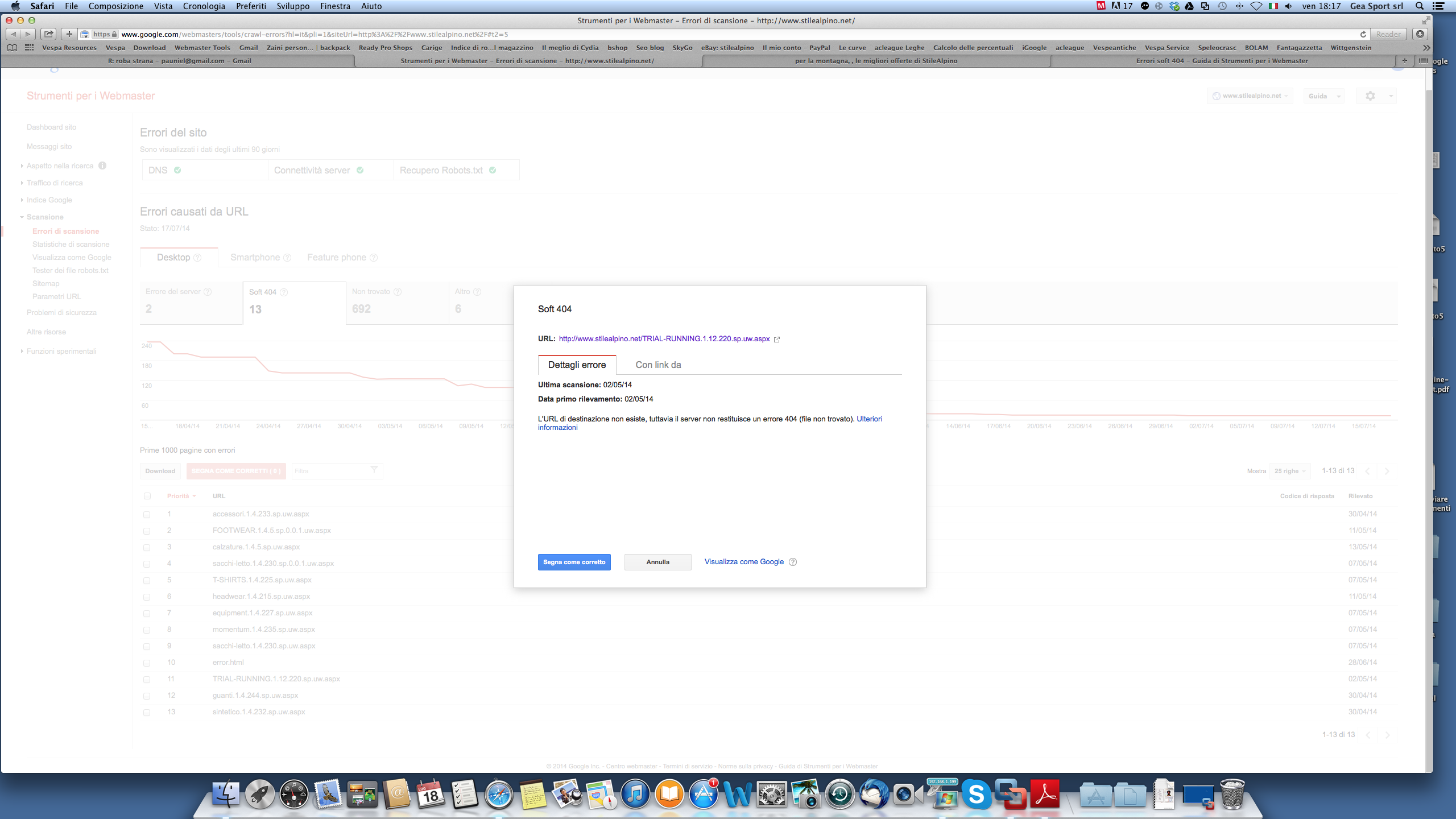
Task: Open Calendar in the Dock
Action: tap(431, 794)
